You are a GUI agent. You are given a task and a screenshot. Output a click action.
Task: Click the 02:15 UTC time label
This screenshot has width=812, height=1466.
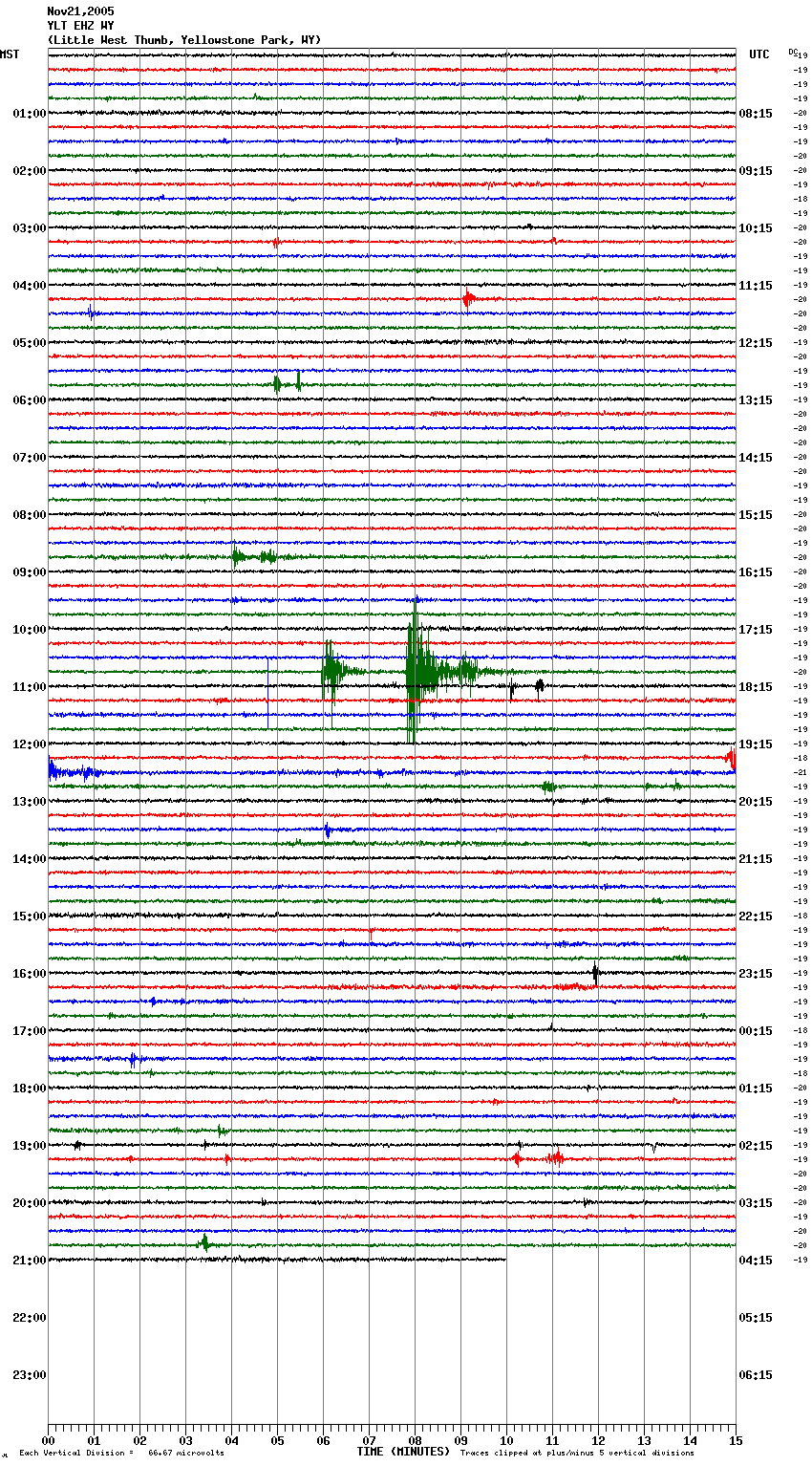pos(756,1146)
